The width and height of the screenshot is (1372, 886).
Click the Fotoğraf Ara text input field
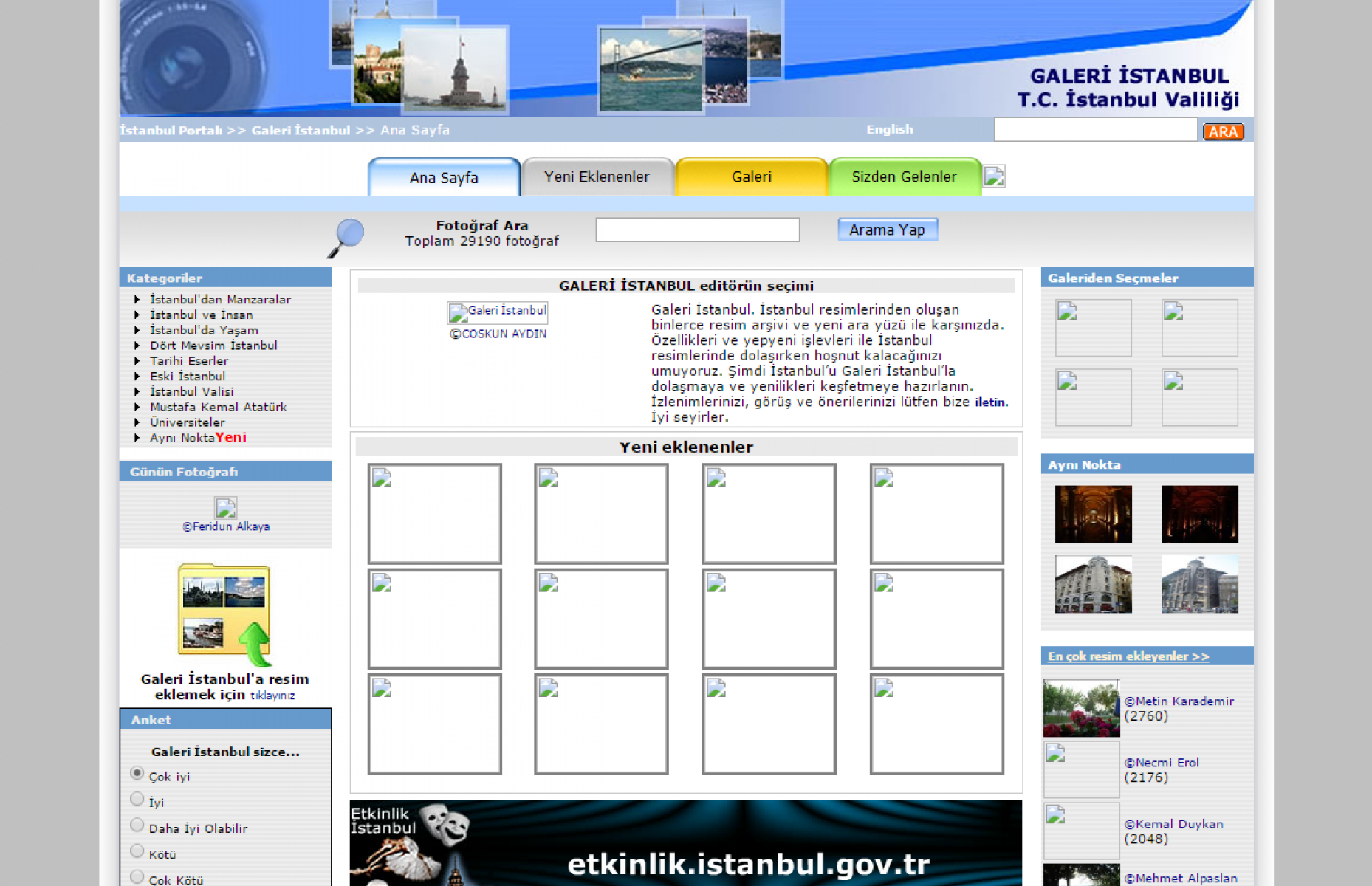pyautogui.click(x=697, y=230)
